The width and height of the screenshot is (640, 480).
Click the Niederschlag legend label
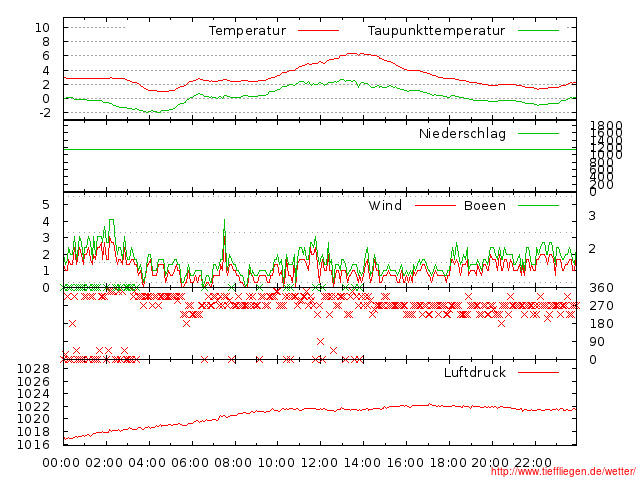tap(462, 134)
